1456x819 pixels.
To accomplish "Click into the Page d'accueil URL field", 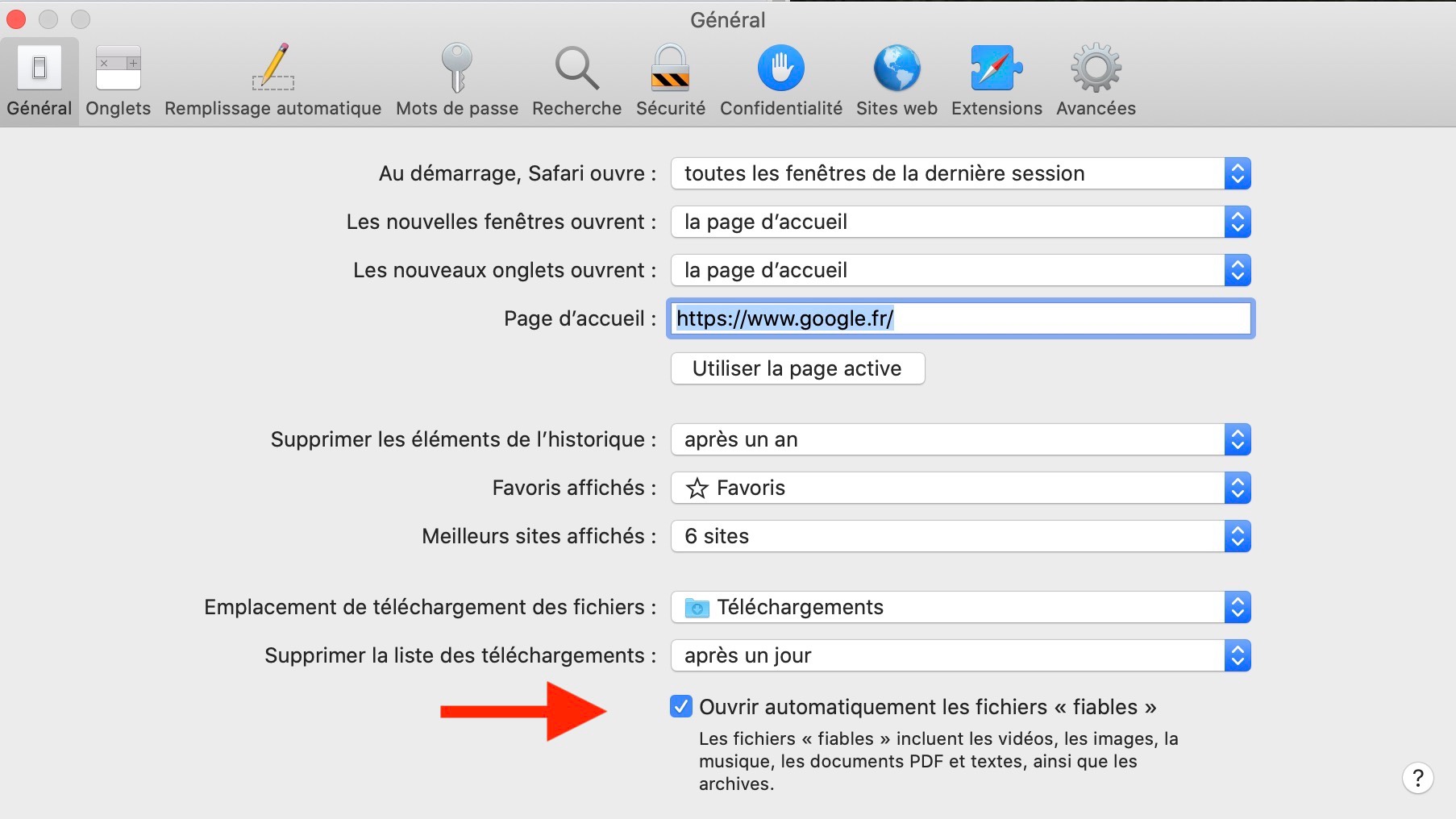I will point(961,318).
